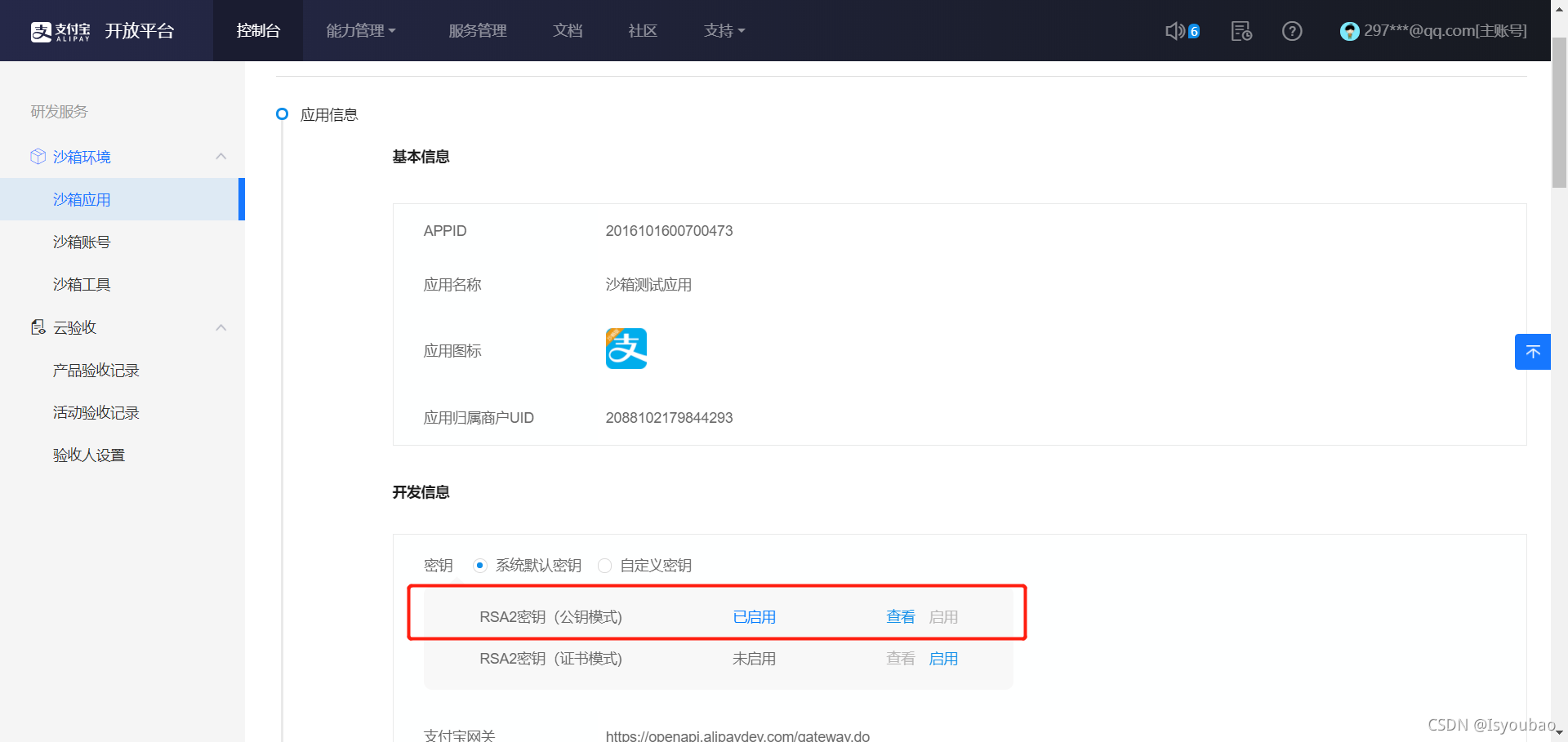Screen dimensions: 1568x742
Task: Click the 开发信息 section heading
Action: 421,492
